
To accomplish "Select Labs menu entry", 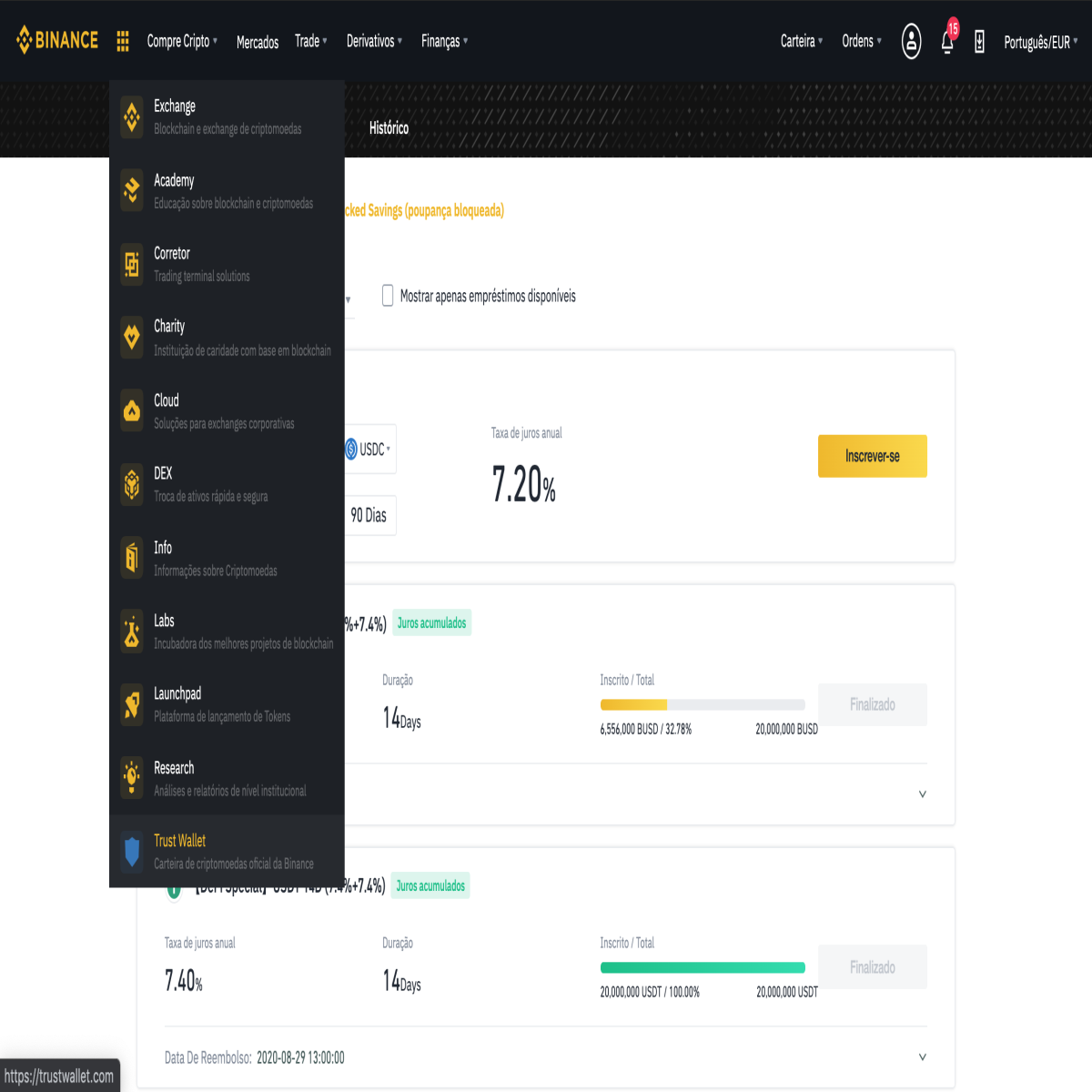I will coord(227,632).
